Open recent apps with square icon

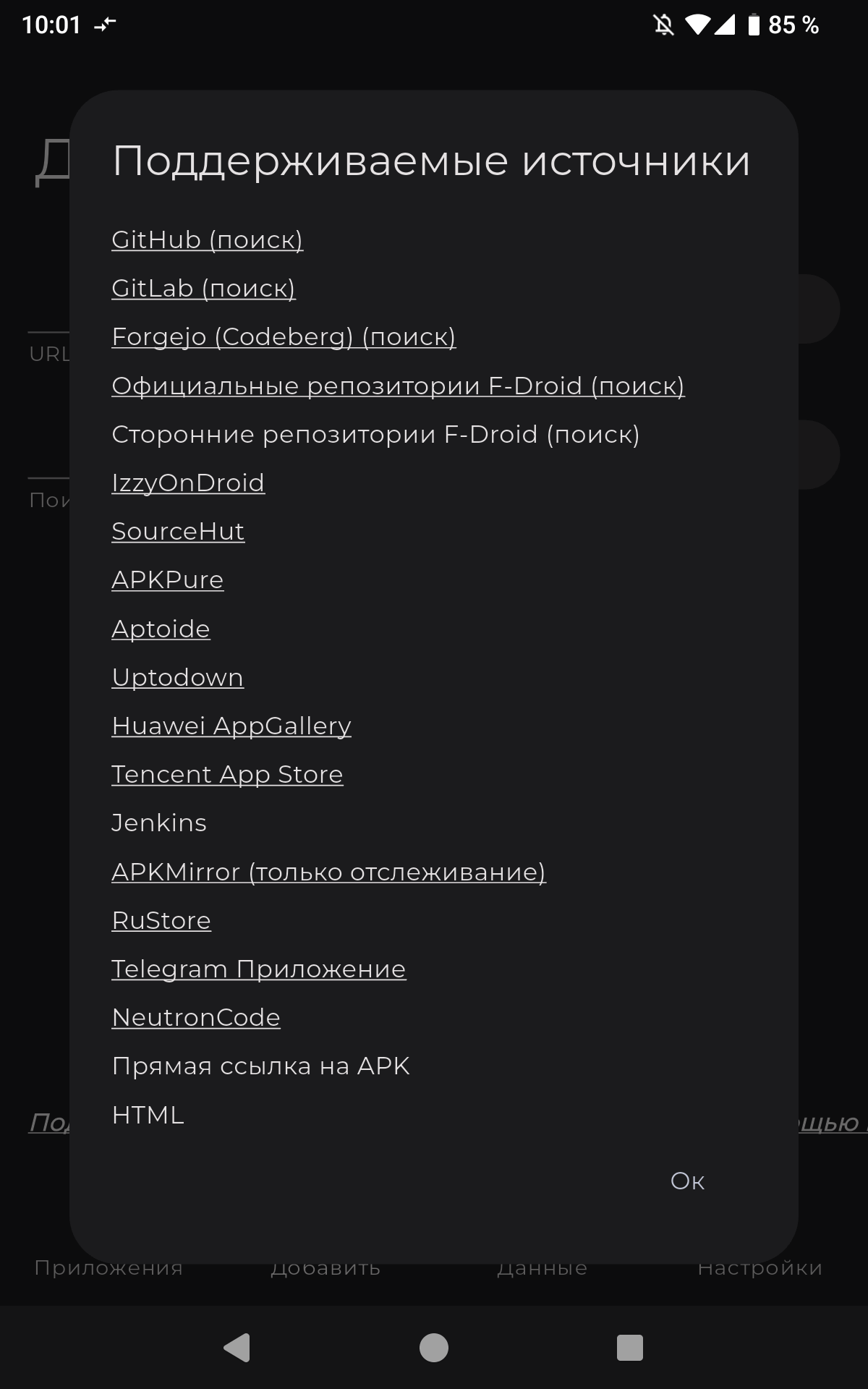pyautogui.click(x=629, y=1348)
